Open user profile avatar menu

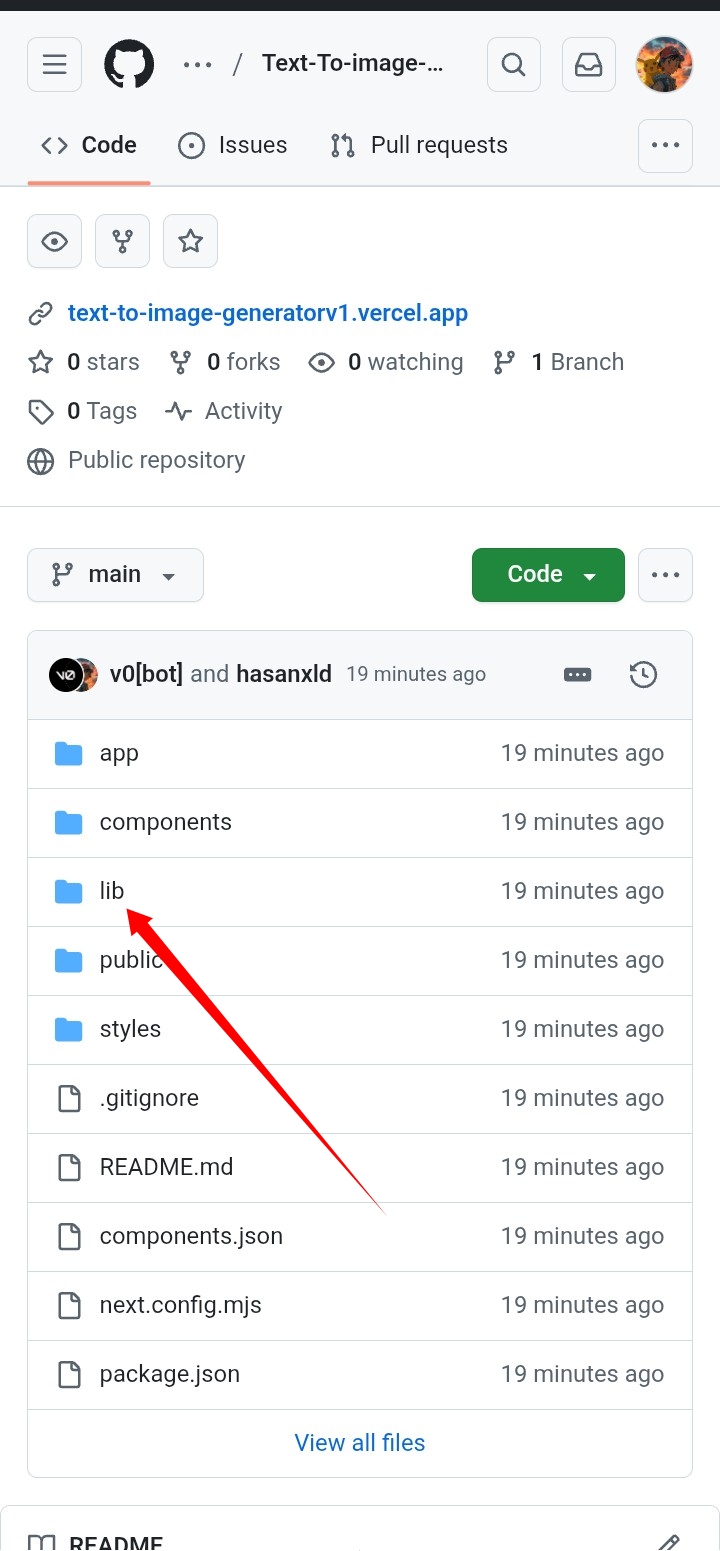[664, 65]
